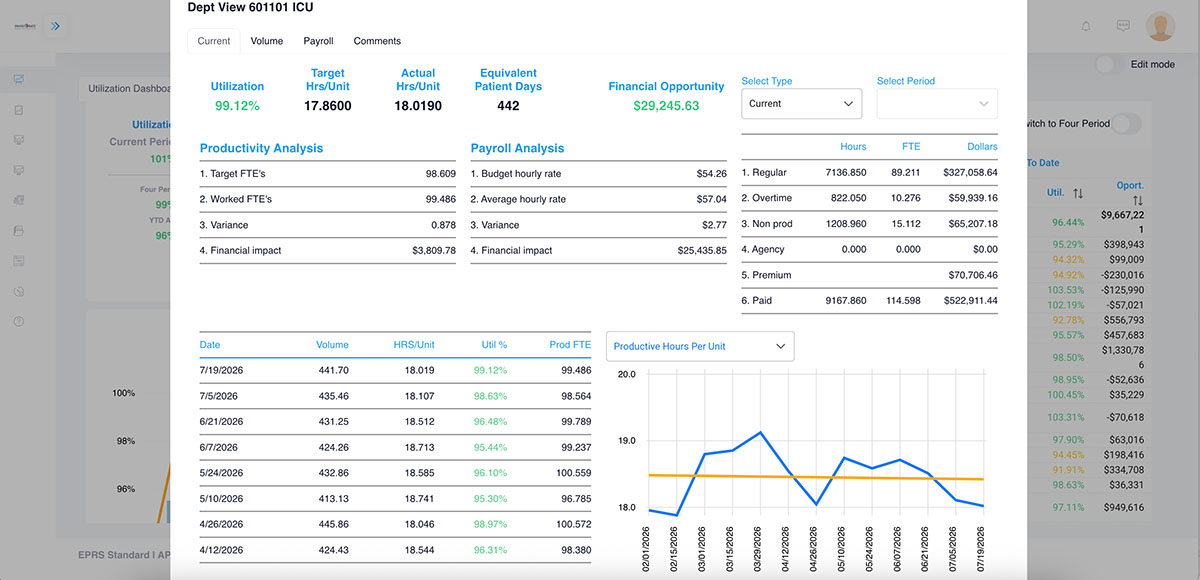Click Financial Opportunity value $29,245.63
The image size is (1200, 580).
click(x=666, y=106)
